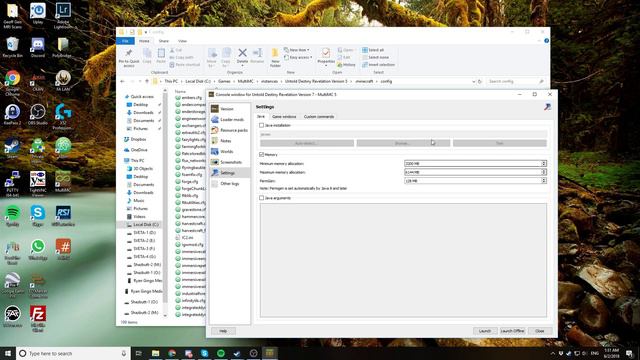Click the Windows Start button
640x360 pixels.
[x=8, y=353]
